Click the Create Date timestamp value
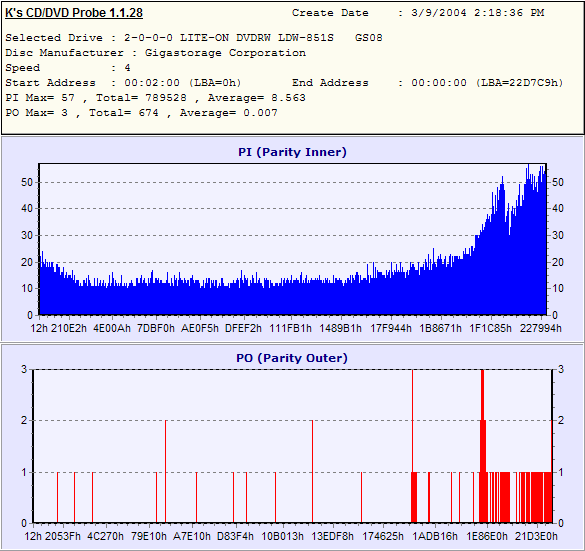Screen dimensions: 585x551 pyautogui.click(x=478, y=13)
